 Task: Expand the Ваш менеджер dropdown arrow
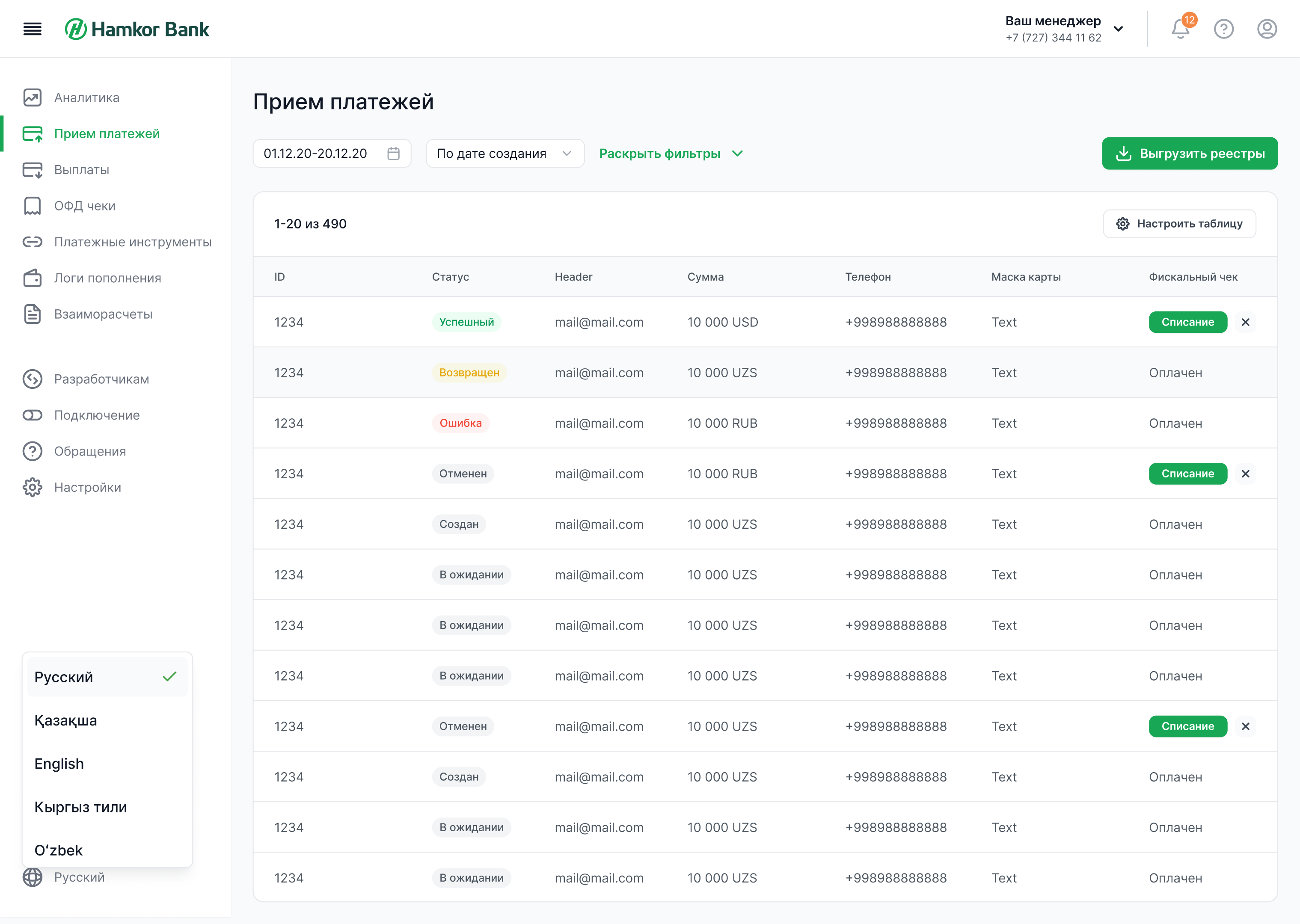(1118, 29)
